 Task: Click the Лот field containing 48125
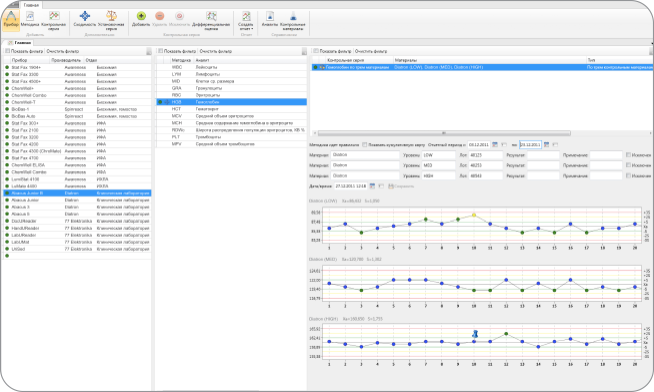(x=485, y=155)
